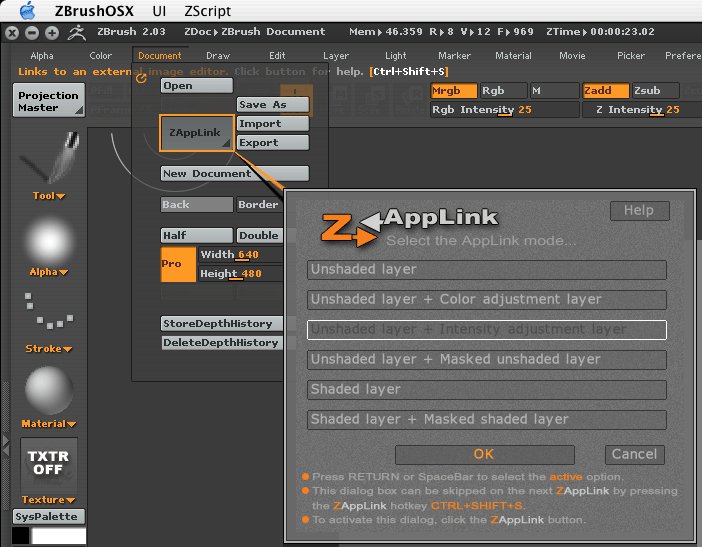Image resolution: width=702 pixels, height=547 pixels.
Task: Select Unshaded layer mode
Action: point(487,270)
